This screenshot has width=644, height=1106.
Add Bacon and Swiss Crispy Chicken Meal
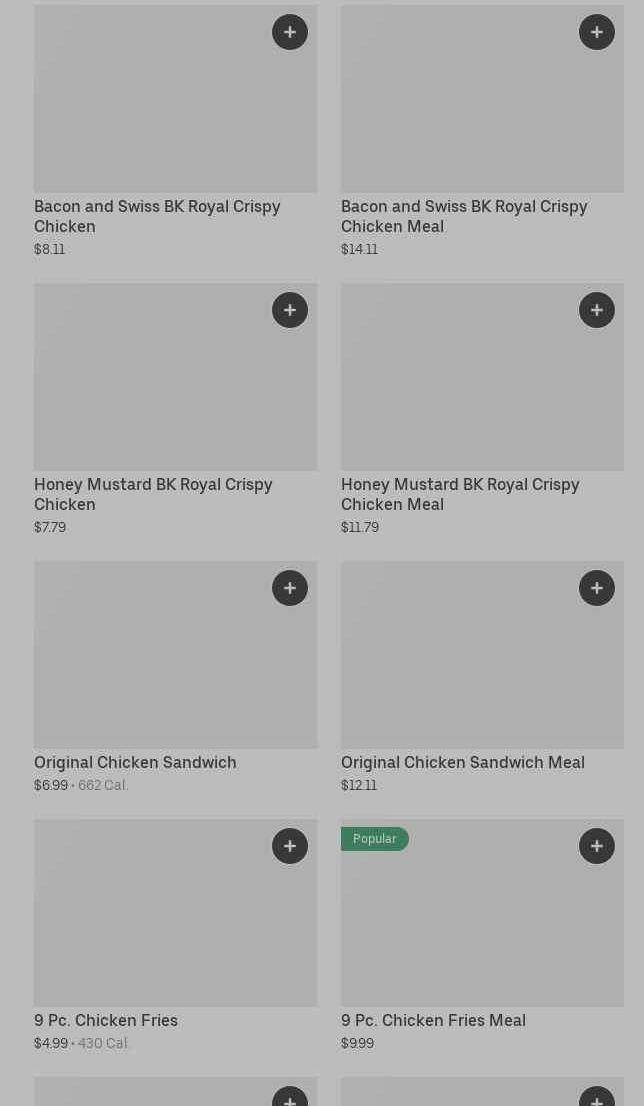[597, 32]
